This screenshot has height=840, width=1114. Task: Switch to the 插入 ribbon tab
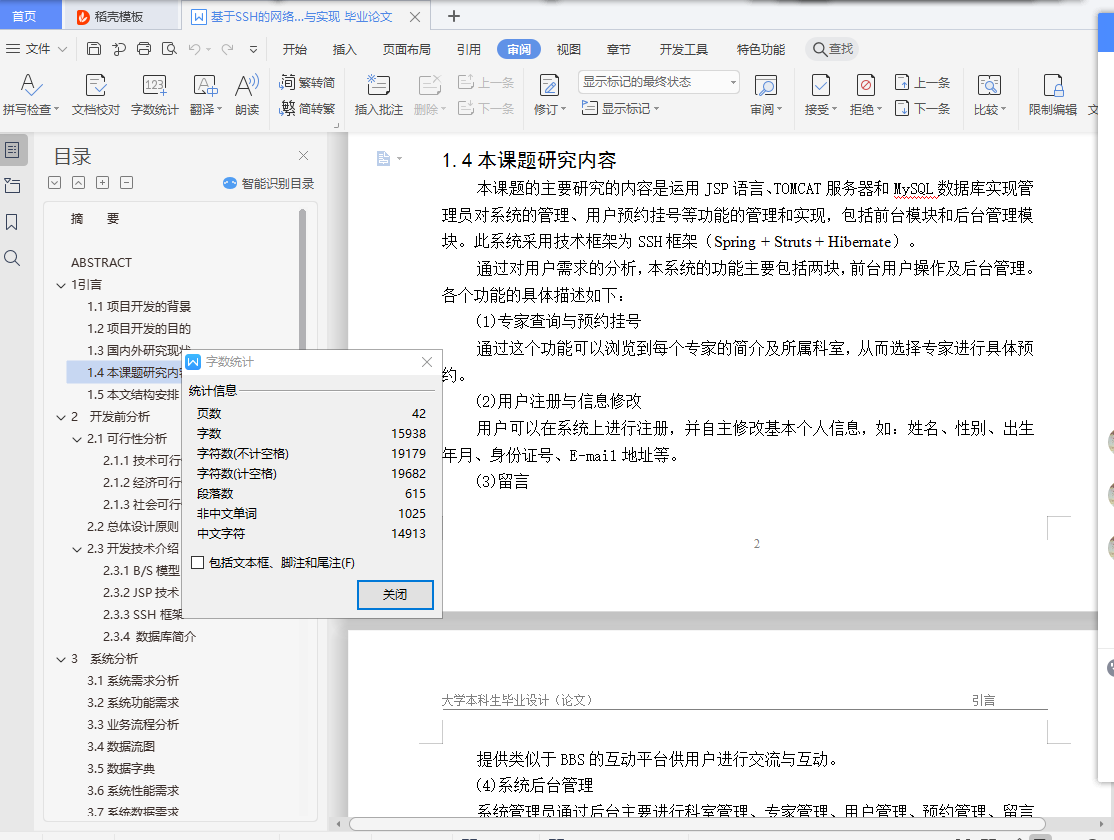click(344, 49)
